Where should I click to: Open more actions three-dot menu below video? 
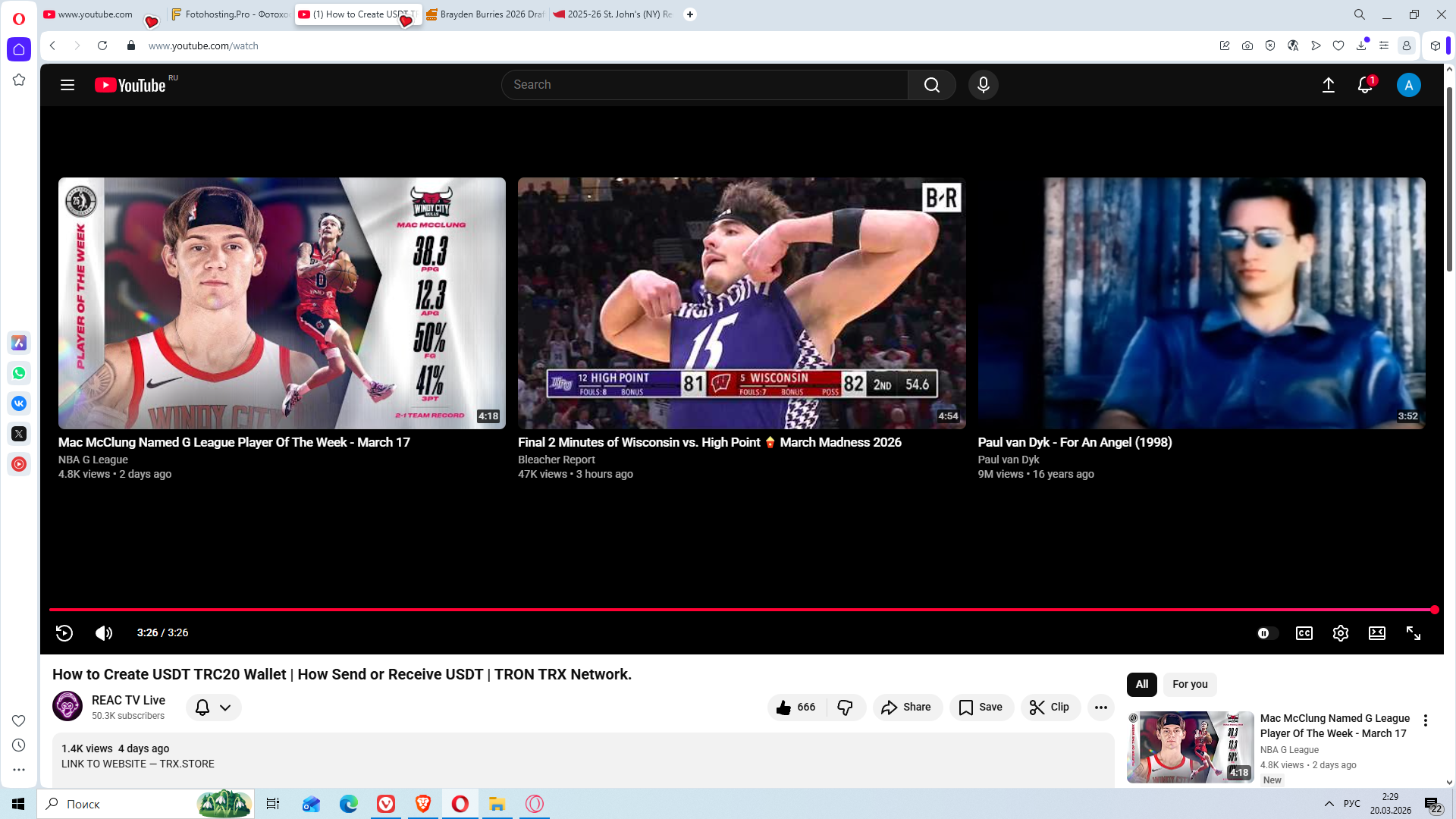pos(1100,707)
